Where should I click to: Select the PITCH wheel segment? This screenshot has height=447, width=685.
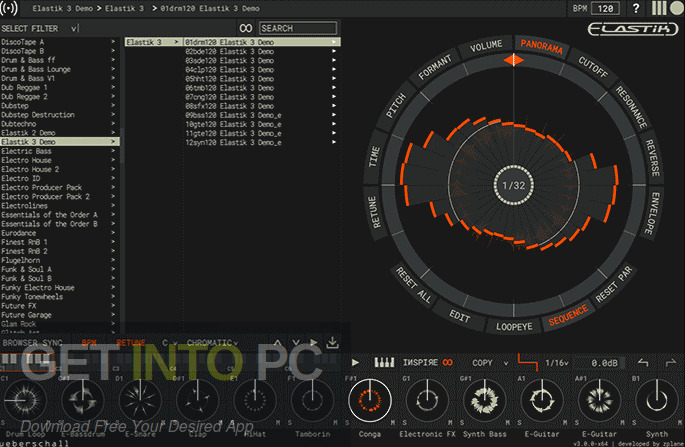[396, 106]
